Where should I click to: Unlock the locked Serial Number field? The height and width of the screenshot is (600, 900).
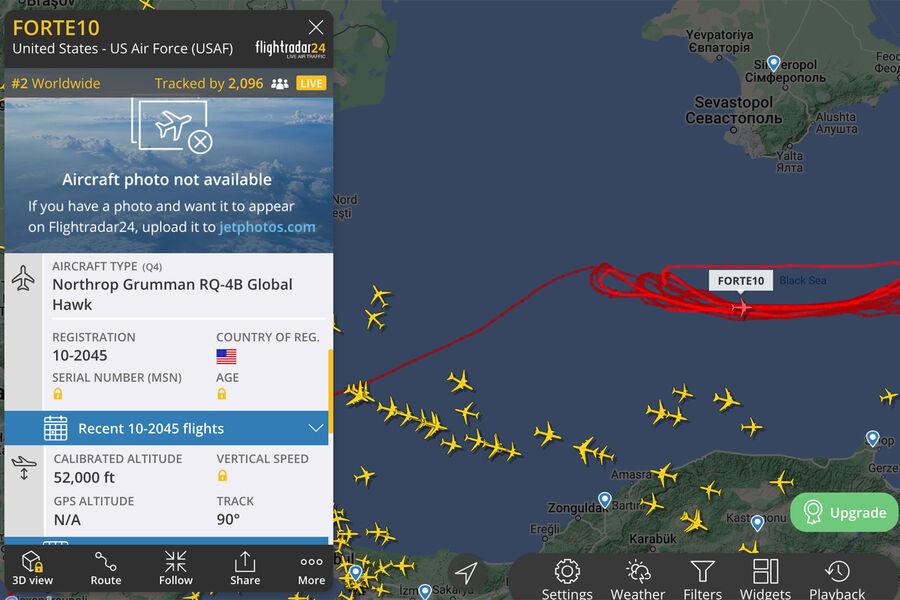point(57,394)
